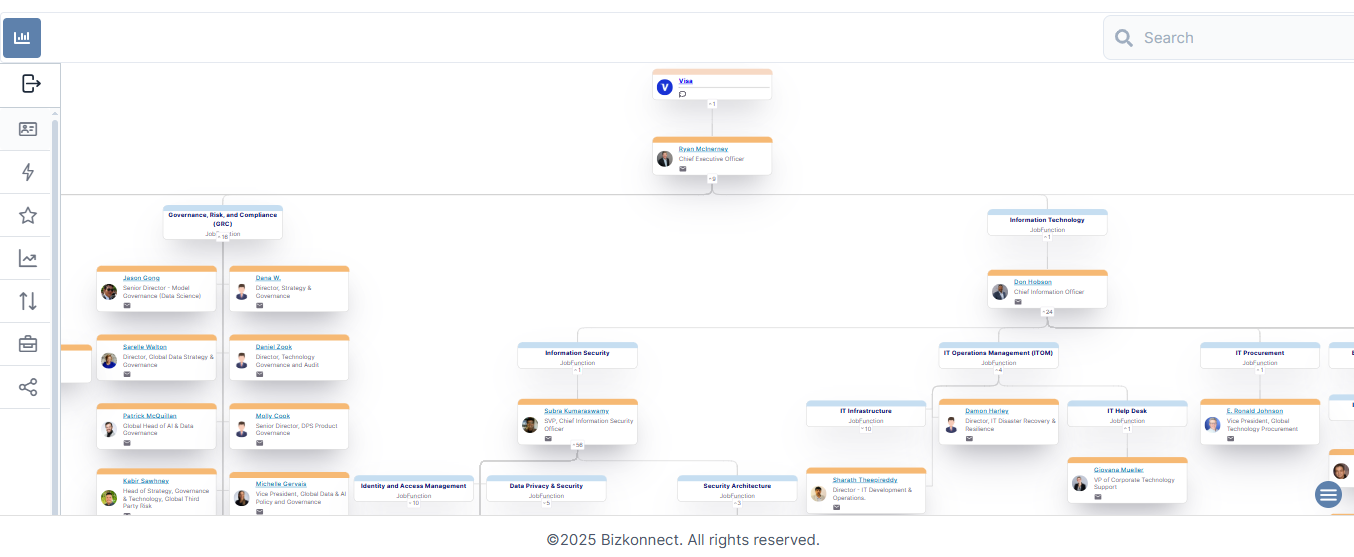Click email icon on E. Ronald Johnson card
The width and height of the screenshot is (1354, 557).
tap(1231, 438)
